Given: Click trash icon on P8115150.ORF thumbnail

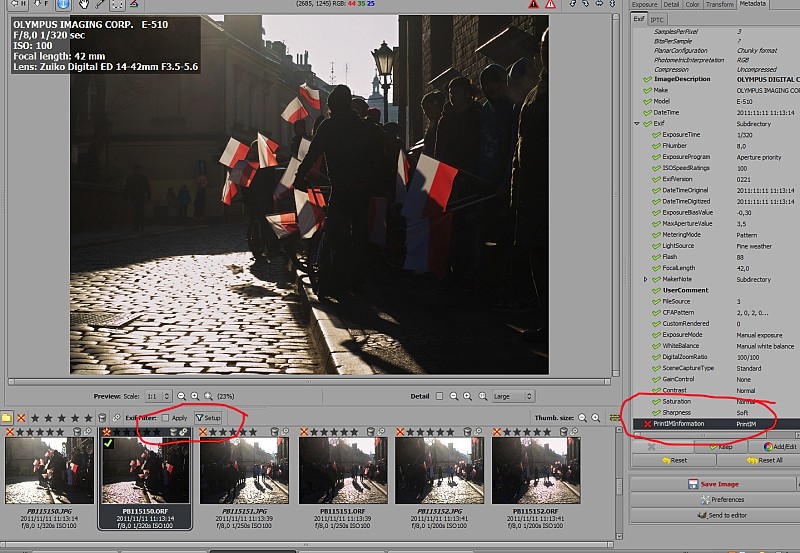Looking at the screenshot, I should coord(174,432).
